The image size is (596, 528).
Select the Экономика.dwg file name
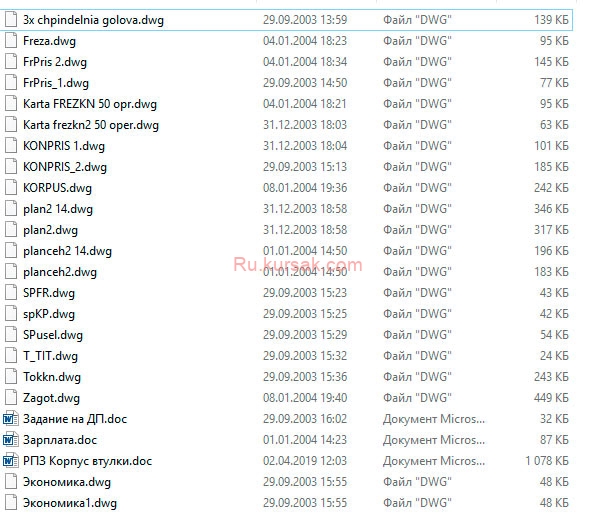67,482
